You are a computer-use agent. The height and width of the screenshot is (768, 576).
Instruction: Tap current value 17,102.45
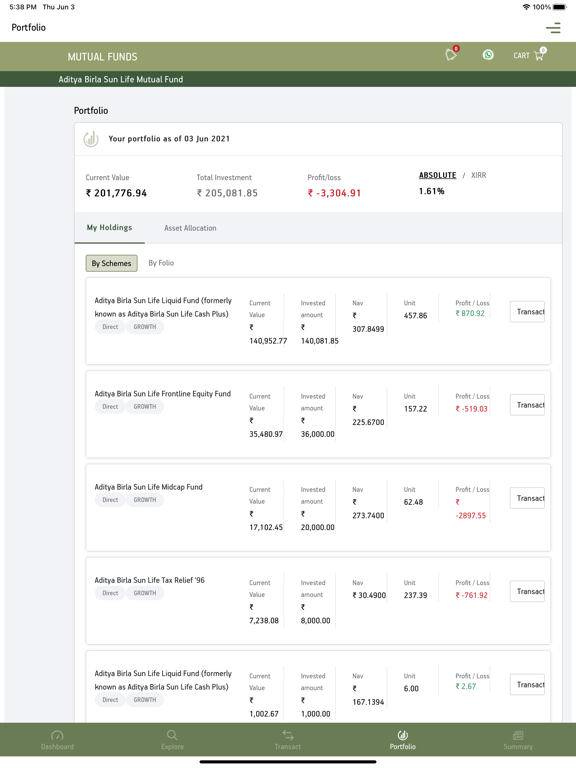point(266,527)
